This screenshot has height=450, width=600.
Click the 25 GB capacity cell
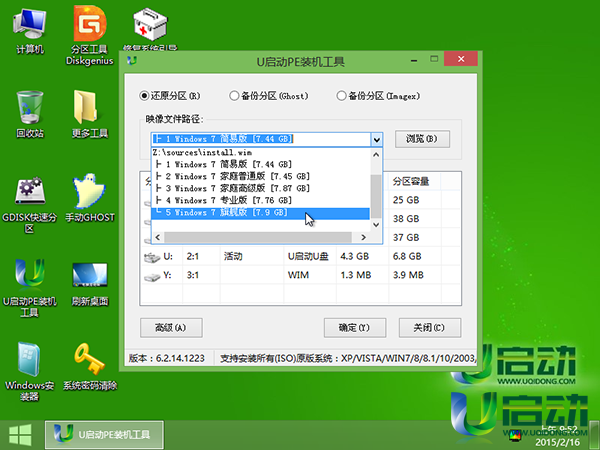click(x=406, y=200)
